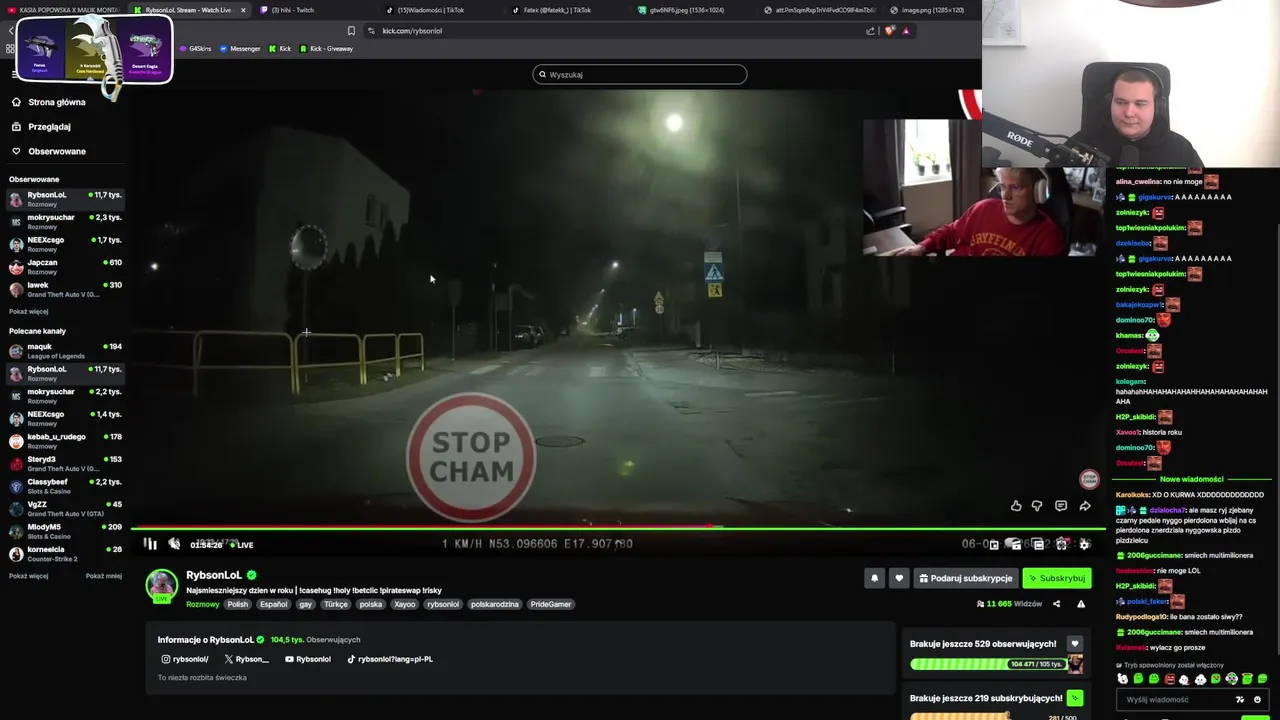Open korneelcia recommended channel
1280x720 pixels.
65,553
